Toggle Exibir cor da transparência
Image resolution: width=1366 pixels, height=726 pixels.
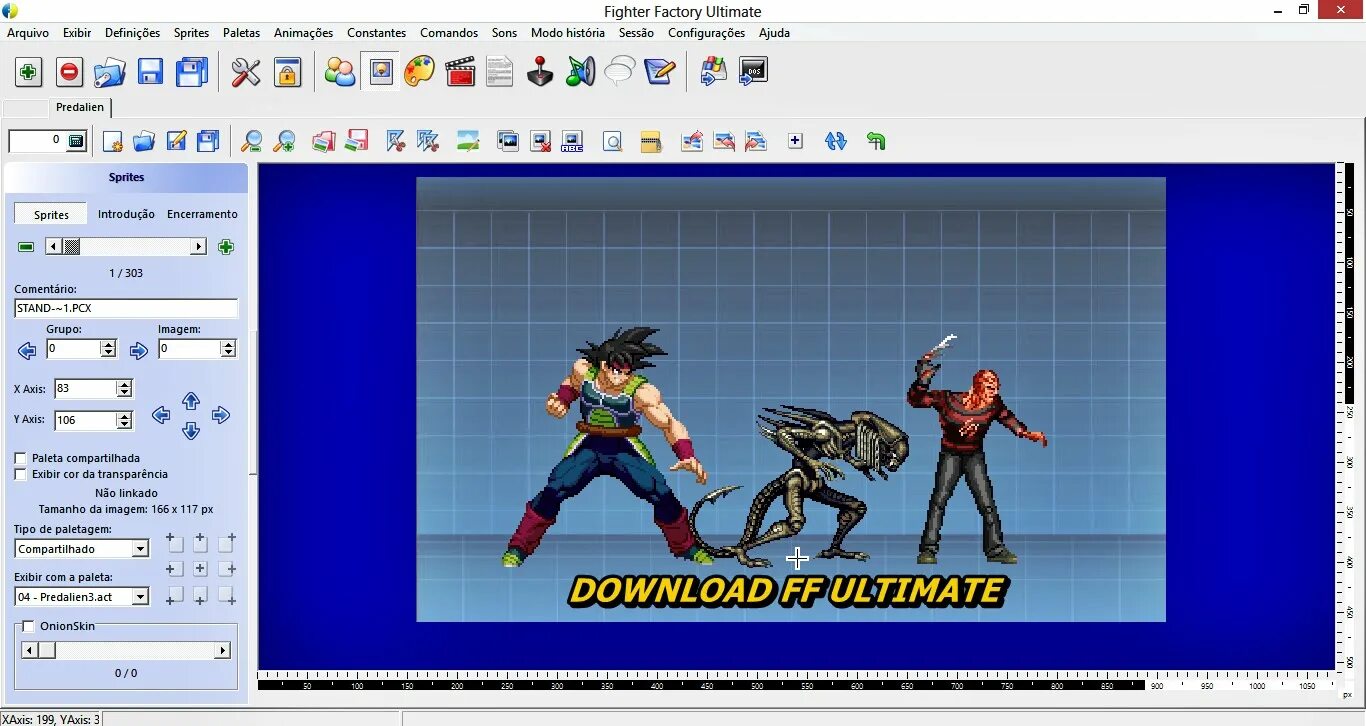coord(20,473)
